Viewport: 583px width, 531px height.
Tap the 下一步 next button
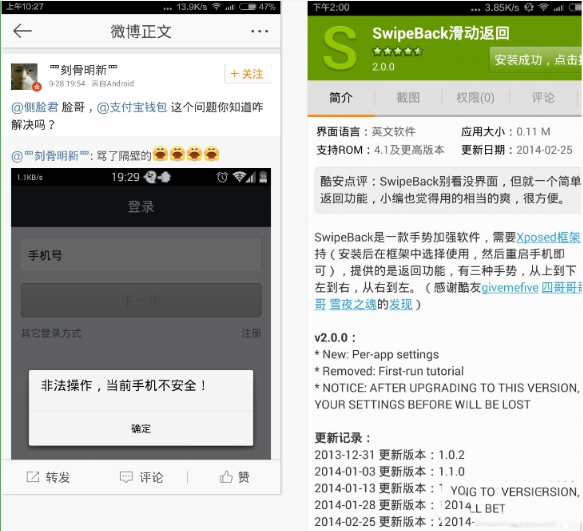141,300
